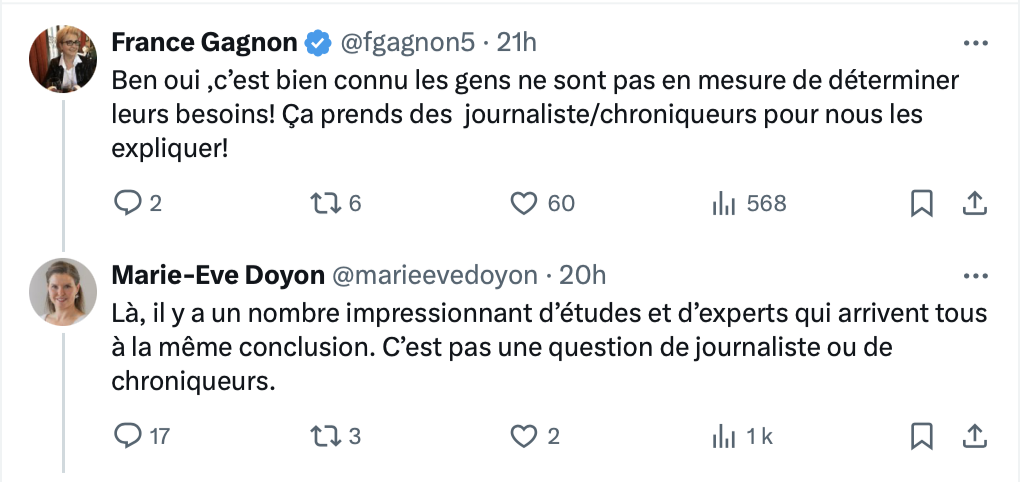Like Marie-Eve Doyon's tweet

point(523,436)
